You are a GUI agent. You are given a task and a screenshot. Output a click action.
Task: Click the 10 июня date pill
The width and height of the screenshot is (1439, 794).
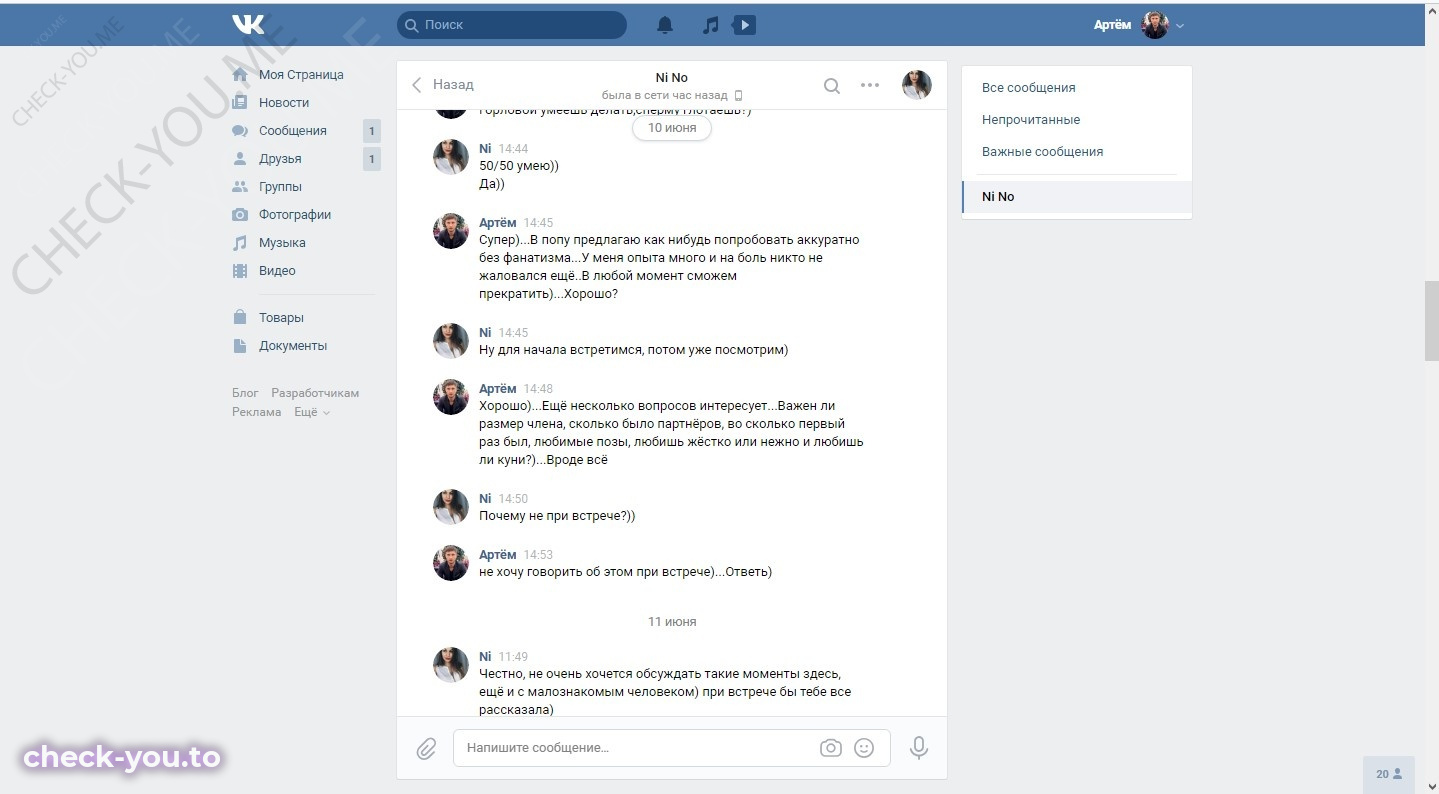pos(672,128)
